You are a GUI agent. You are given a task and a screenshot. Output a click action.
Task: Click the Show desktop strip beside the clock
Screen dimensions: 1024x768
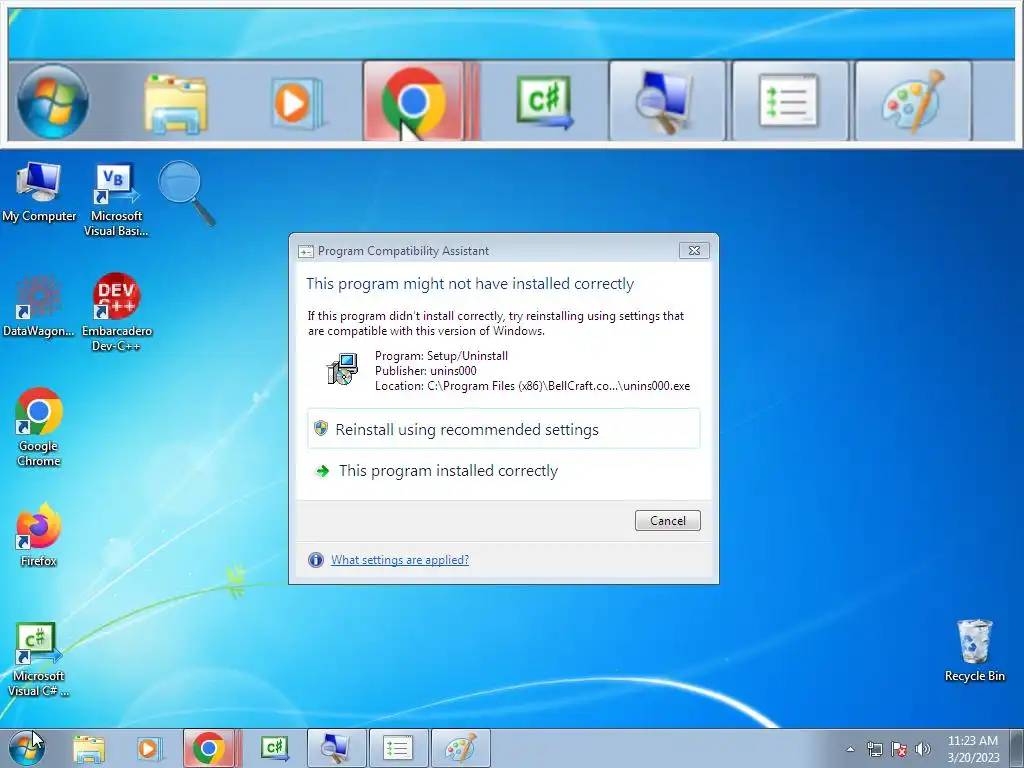pos(1016,748)
